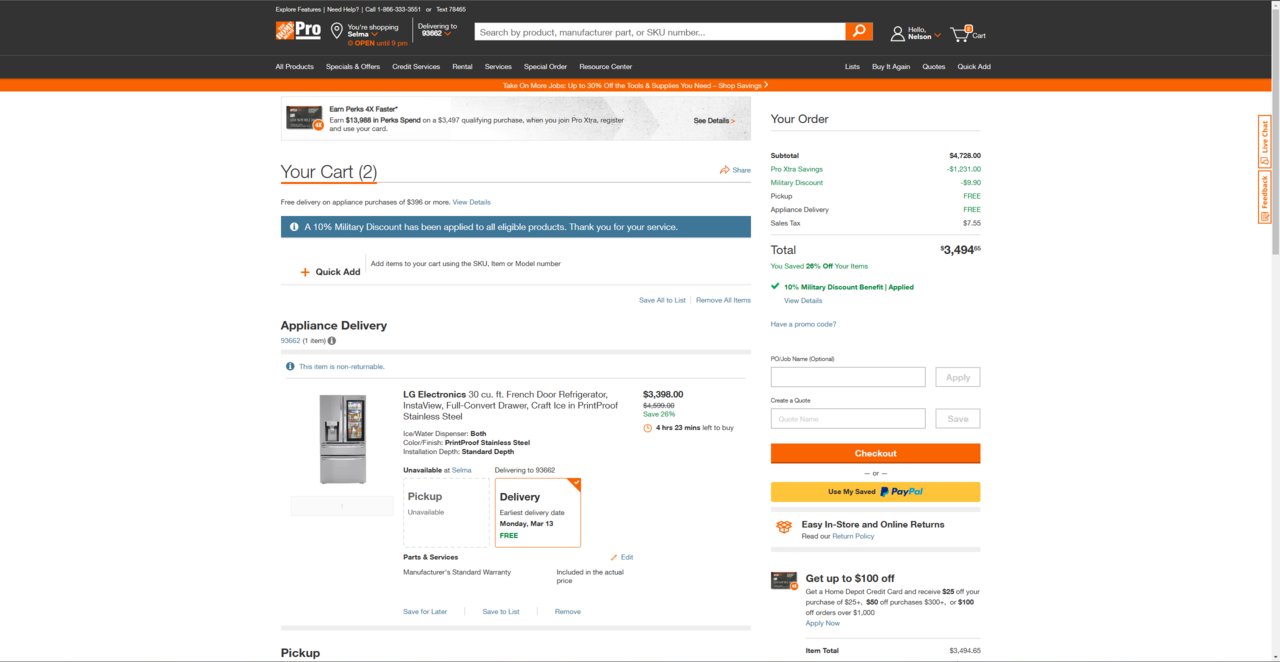Click Shop Savings orange promo banner
The height and width of the screenshot is (662, 1280).
pyautogui.click(x=633, y=86)
